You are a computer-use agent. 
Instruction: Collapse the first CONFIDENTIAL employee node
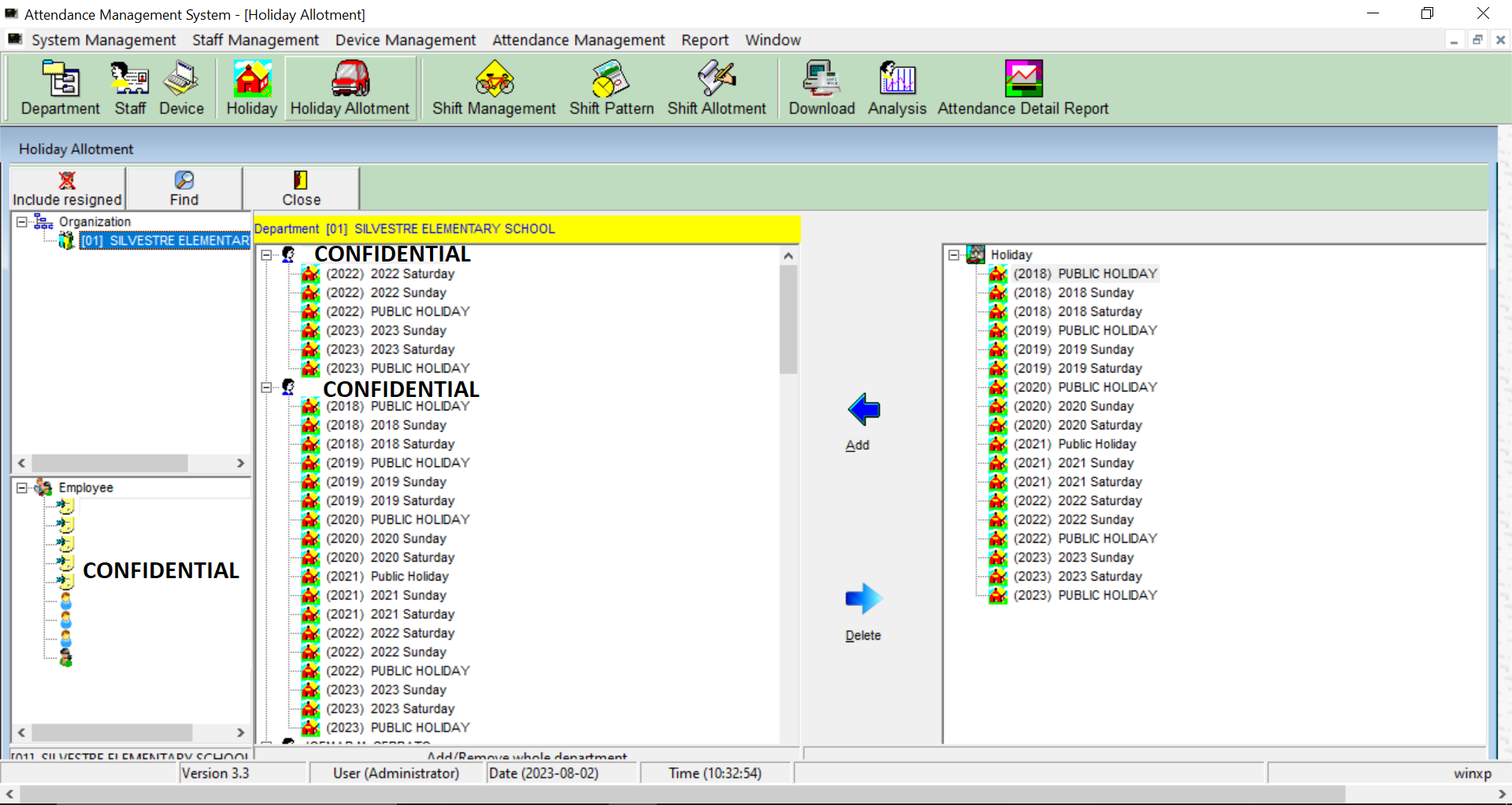266,254
